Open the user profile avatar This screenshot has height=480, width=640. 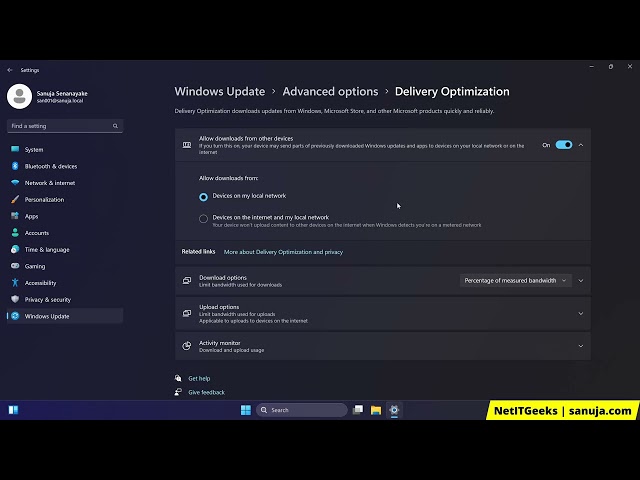(19, 97)
